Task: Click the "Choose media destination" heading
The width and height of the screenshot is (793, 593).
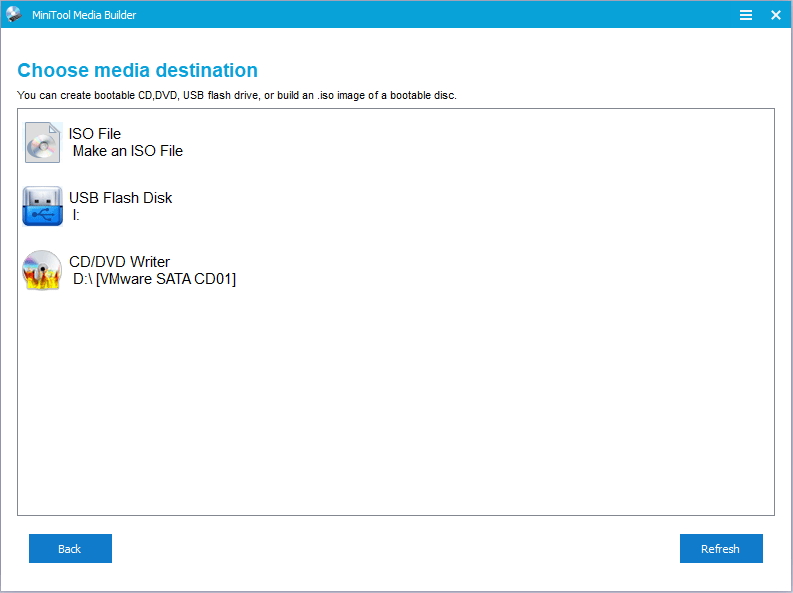Action: (x=138, y=70)
